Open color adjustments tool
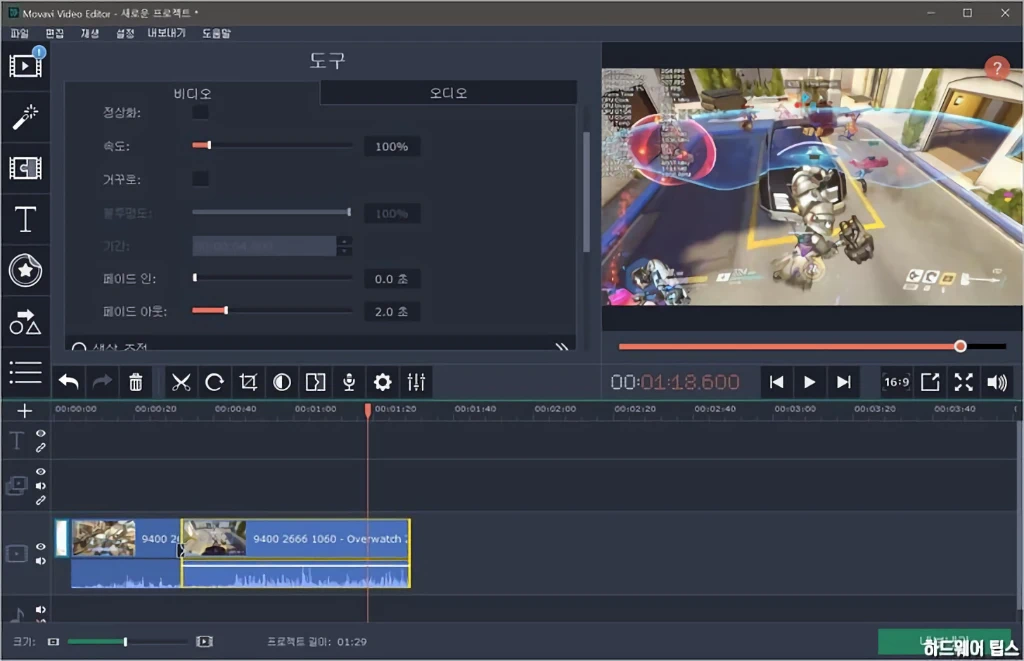Screen dimensions: 1024x661 pos(281,382)
